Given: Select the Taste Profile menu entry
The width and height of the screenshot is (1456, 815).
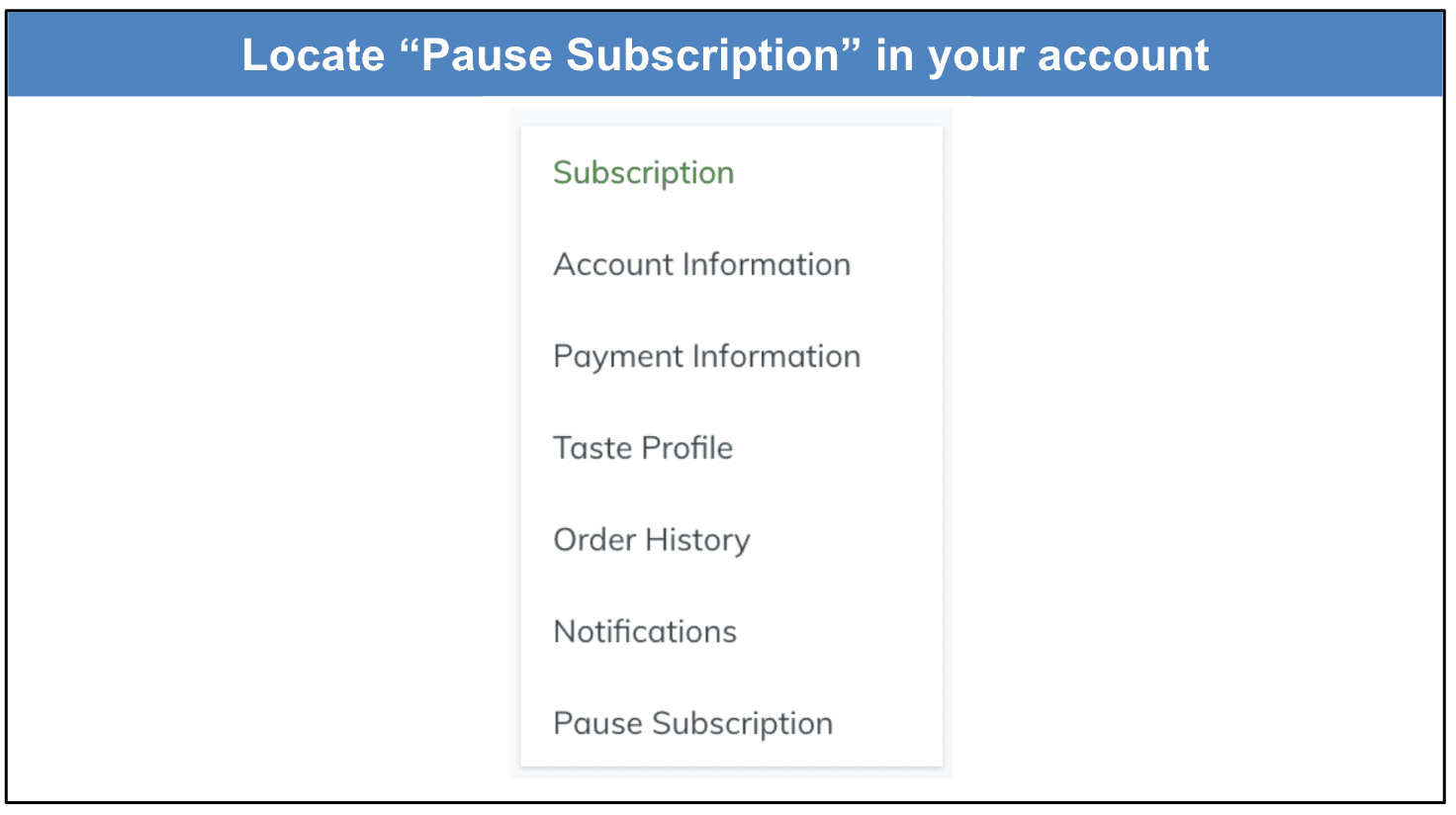Looking at the screenshot, I should tap(643, 448).
